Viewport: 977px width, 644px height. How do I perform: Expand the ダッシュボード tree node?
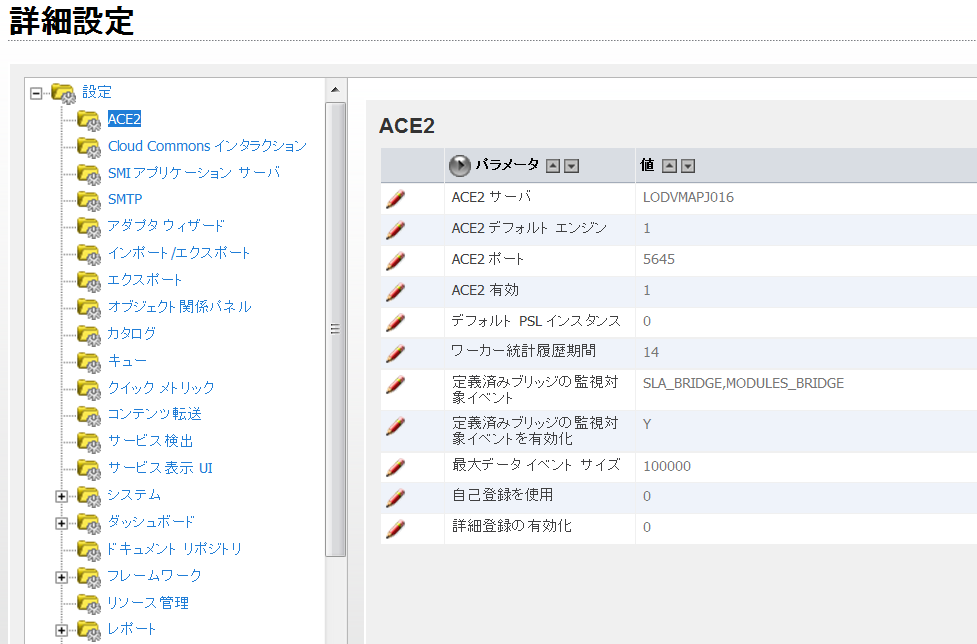click(x=62, y=522)
